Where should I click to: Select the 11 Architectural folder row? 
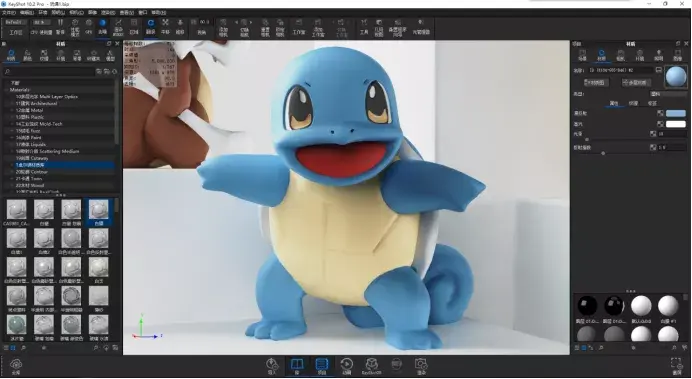(60, 104)
